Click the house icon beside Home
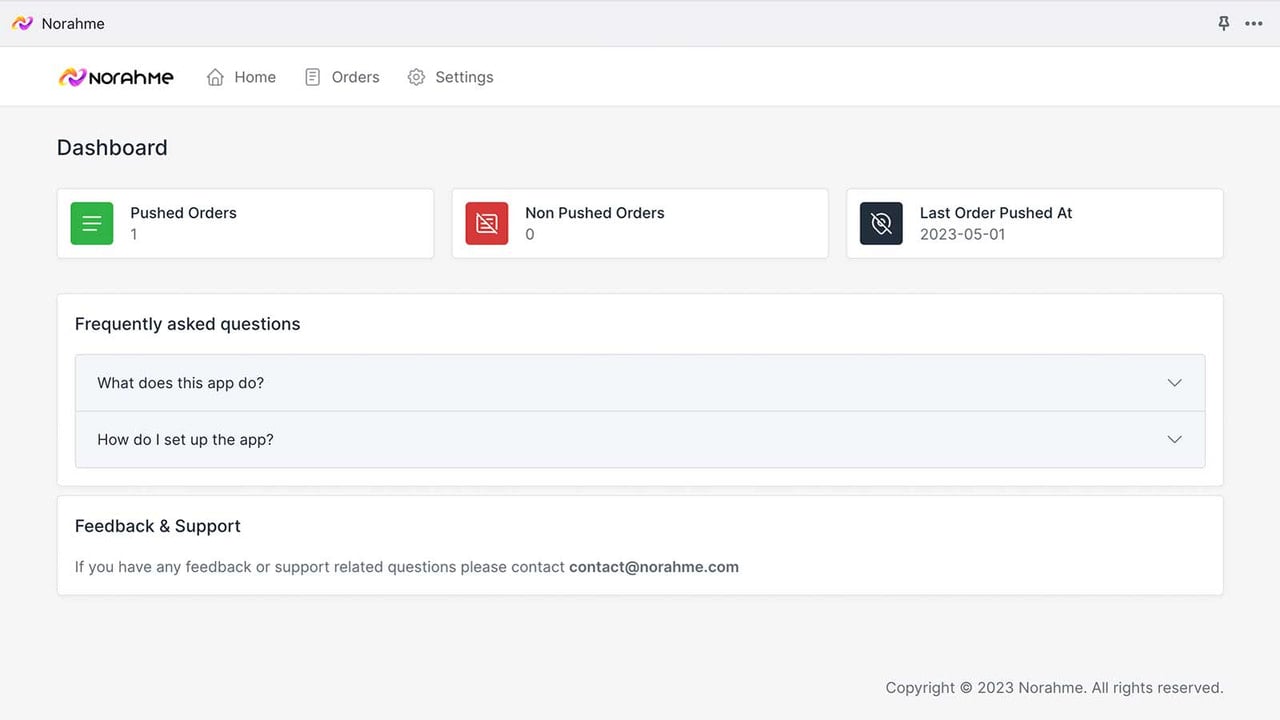 (x=215, y=77)
